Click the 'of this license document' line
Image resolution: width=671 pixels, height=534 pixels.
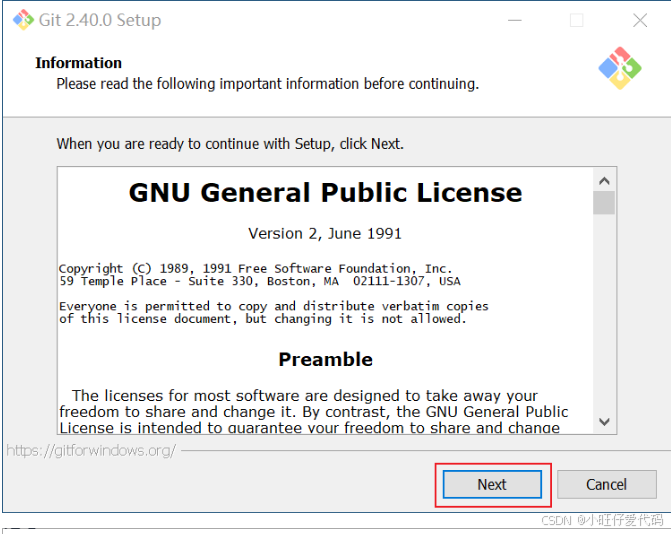coord(263,319)
